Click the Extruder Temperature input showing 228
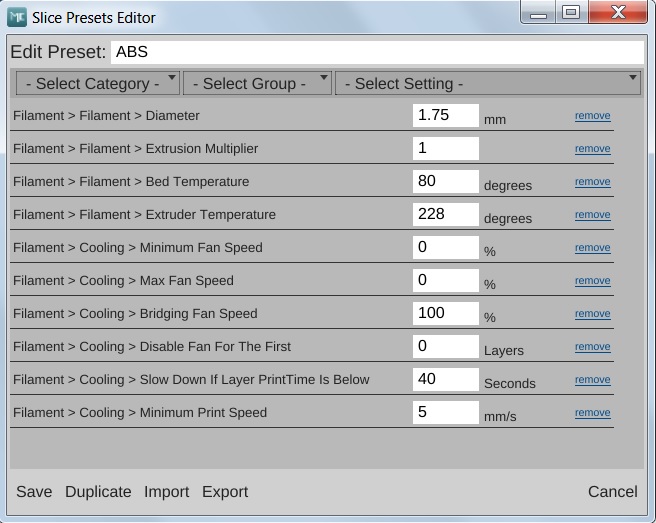The width and height of the screenshot is (656, 523). coord(445,214)
